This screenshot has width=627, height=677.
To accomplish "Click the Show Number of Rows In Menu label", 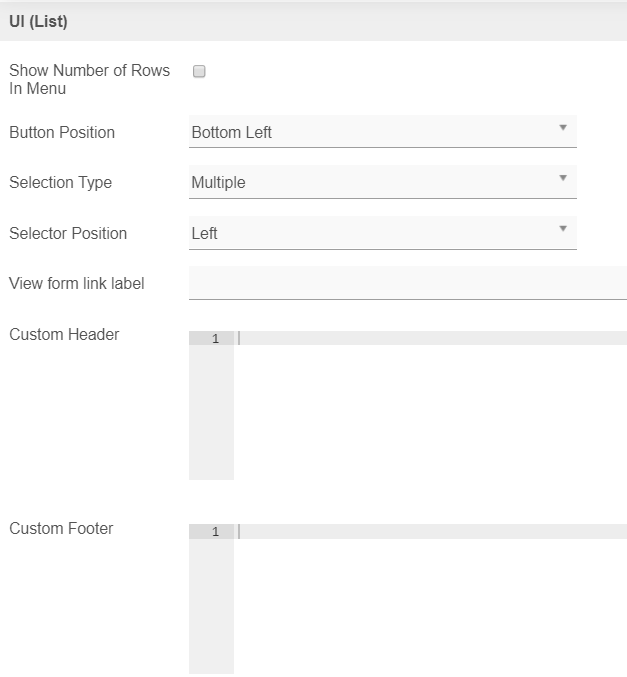I will coord(89,79).
